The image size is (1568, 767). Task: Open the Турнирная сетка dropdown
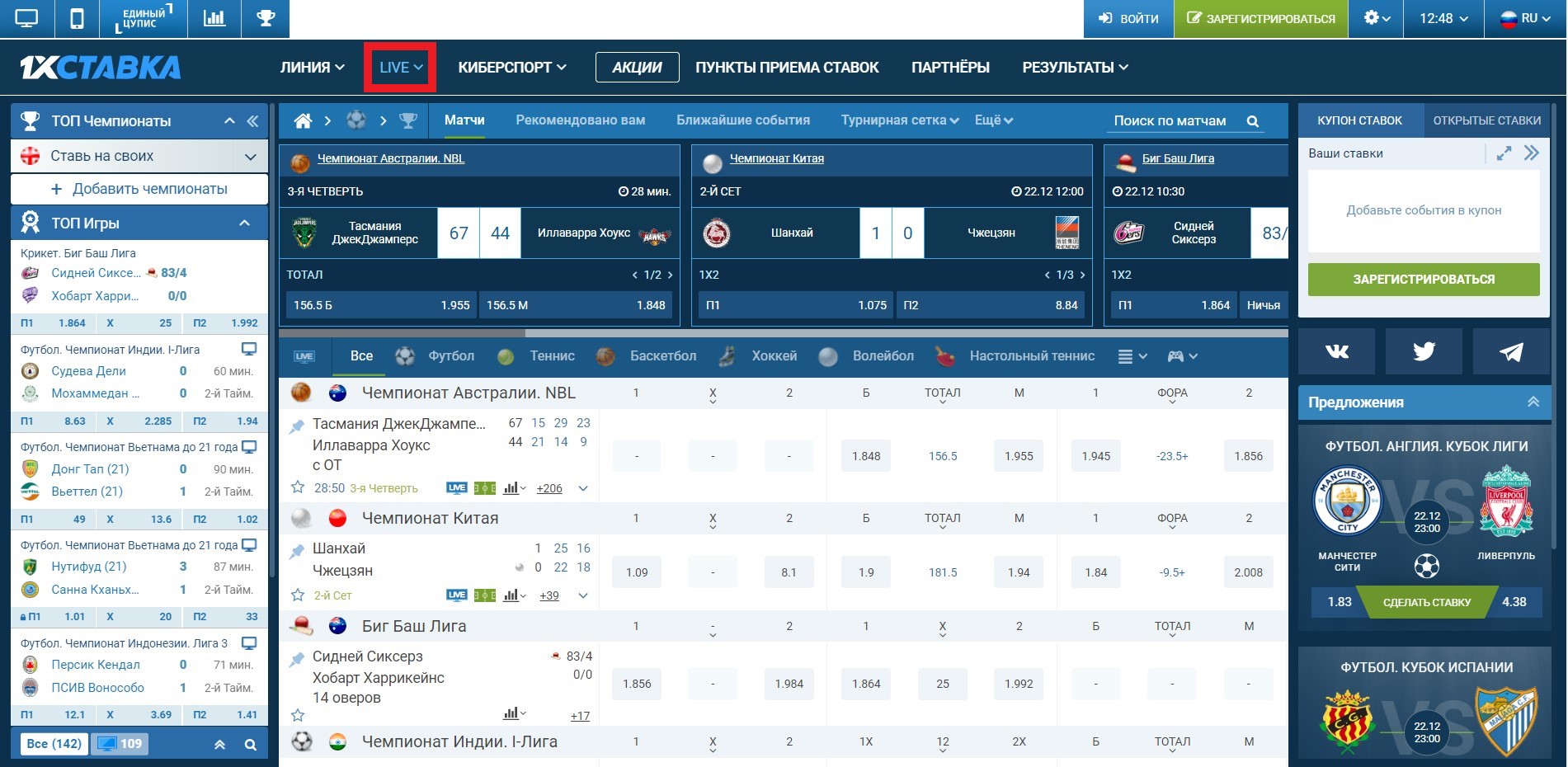[900, 120]
